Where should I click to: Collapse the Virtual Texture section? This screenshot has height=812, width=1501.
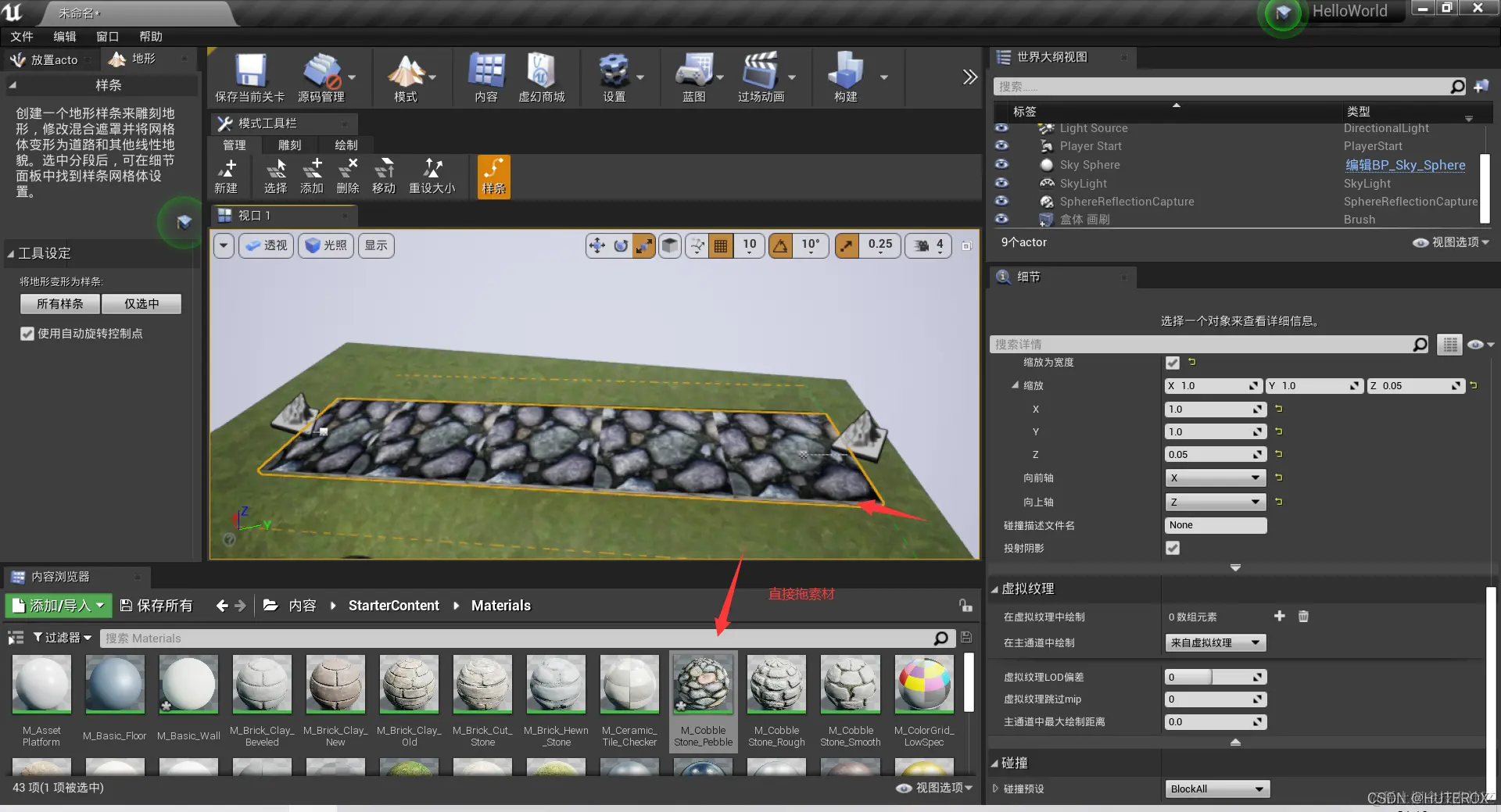tap(994, 589)
